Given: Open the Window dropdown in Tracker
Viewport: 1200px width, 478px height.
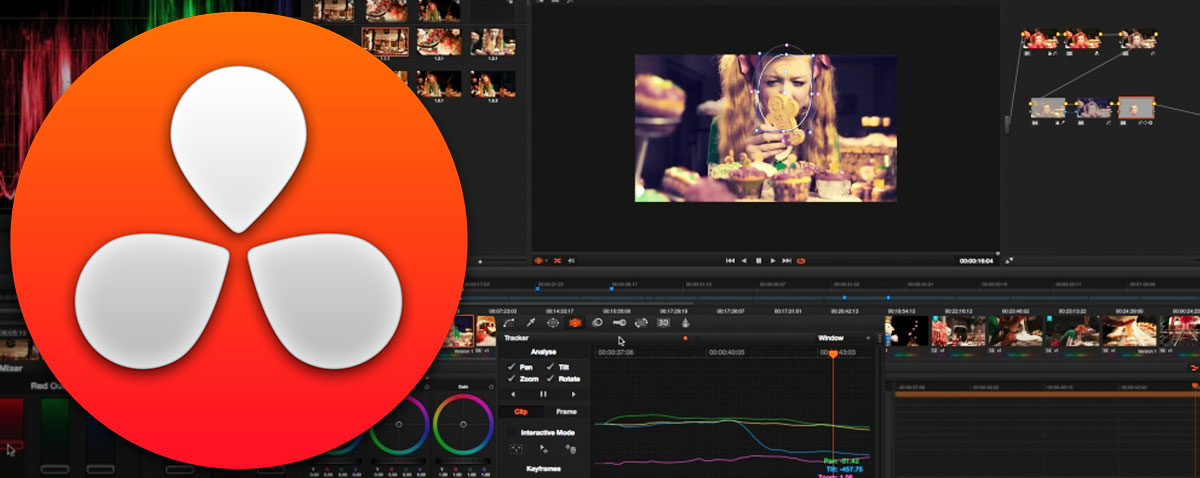Looking at the screenshot, I should pos(843,338).
